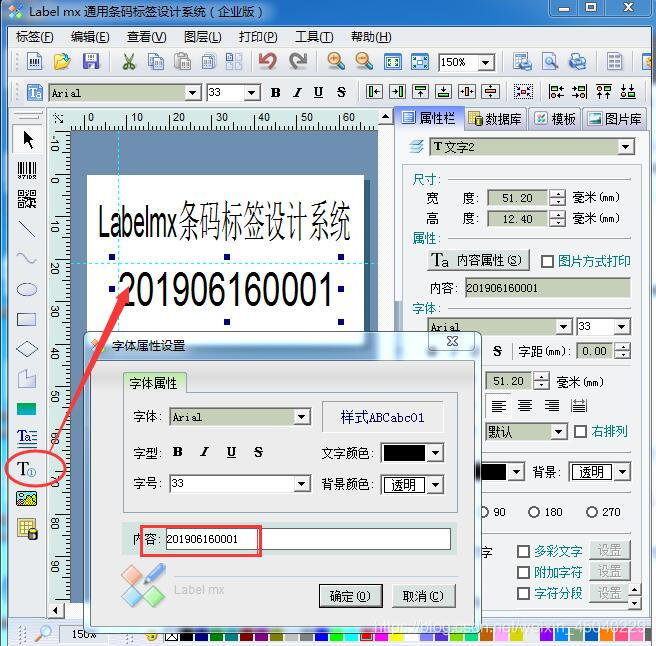656x646 pixels.
Task: Zoom out with minus magnifier
Action: [364, 62]
